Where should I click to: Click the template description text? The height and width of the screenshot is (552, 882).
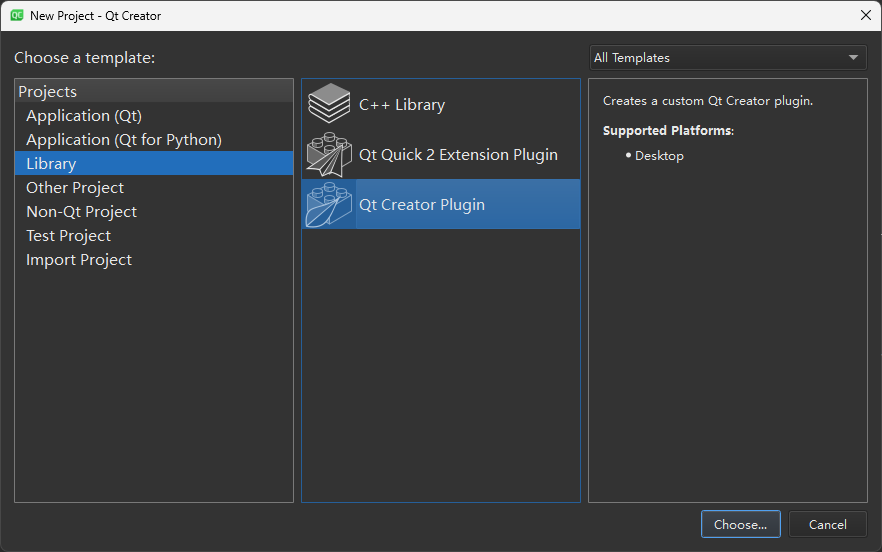tap(708, 101)
